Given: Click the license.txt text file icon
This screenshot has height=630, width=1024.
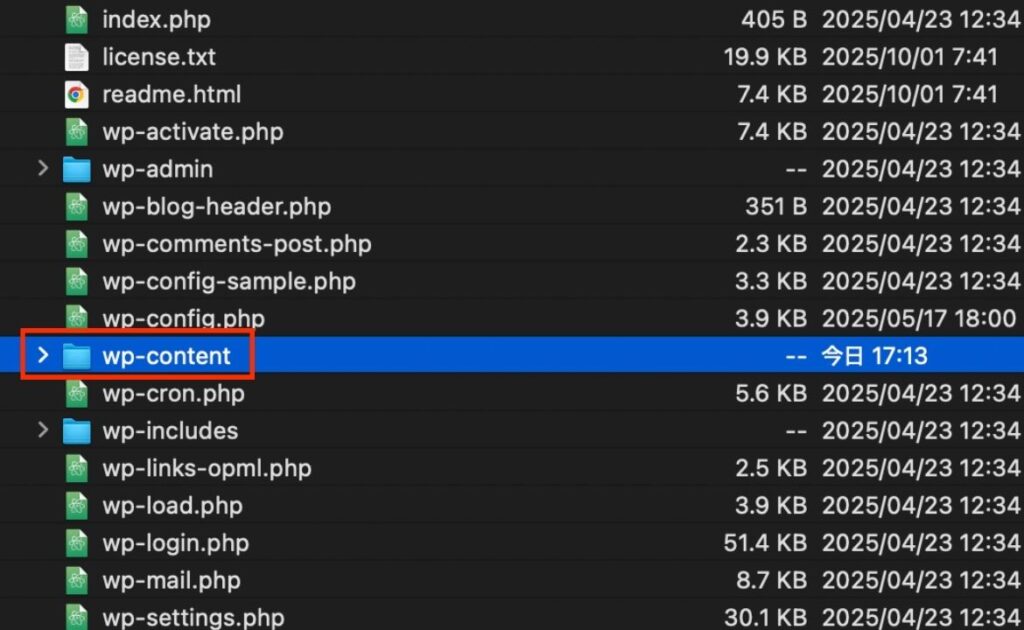Looking at the screenshot, I should (x=77, y=57).
